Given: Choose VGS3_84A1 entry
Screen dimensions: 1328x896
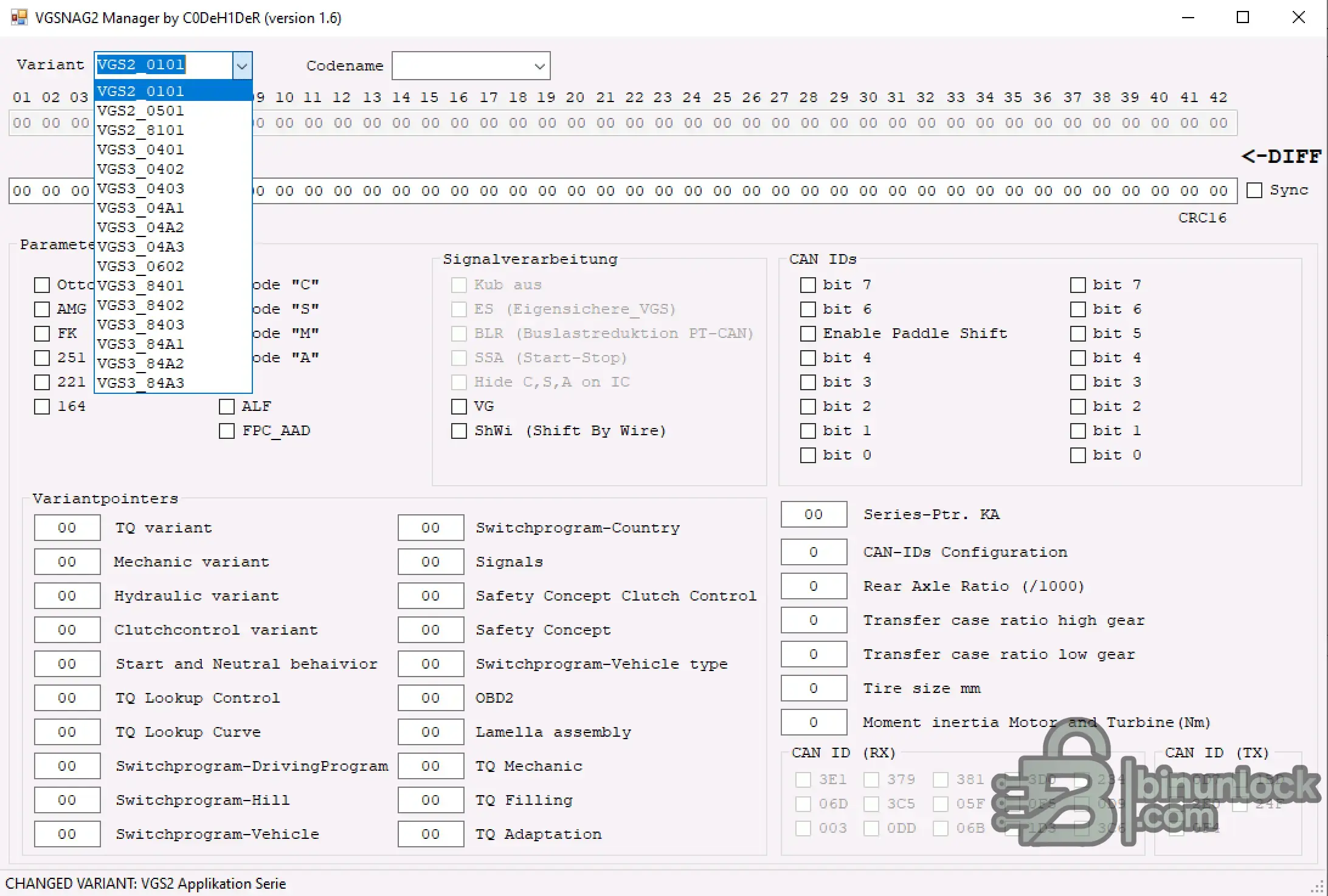Looking at the screenshot, I should (173, 344).
